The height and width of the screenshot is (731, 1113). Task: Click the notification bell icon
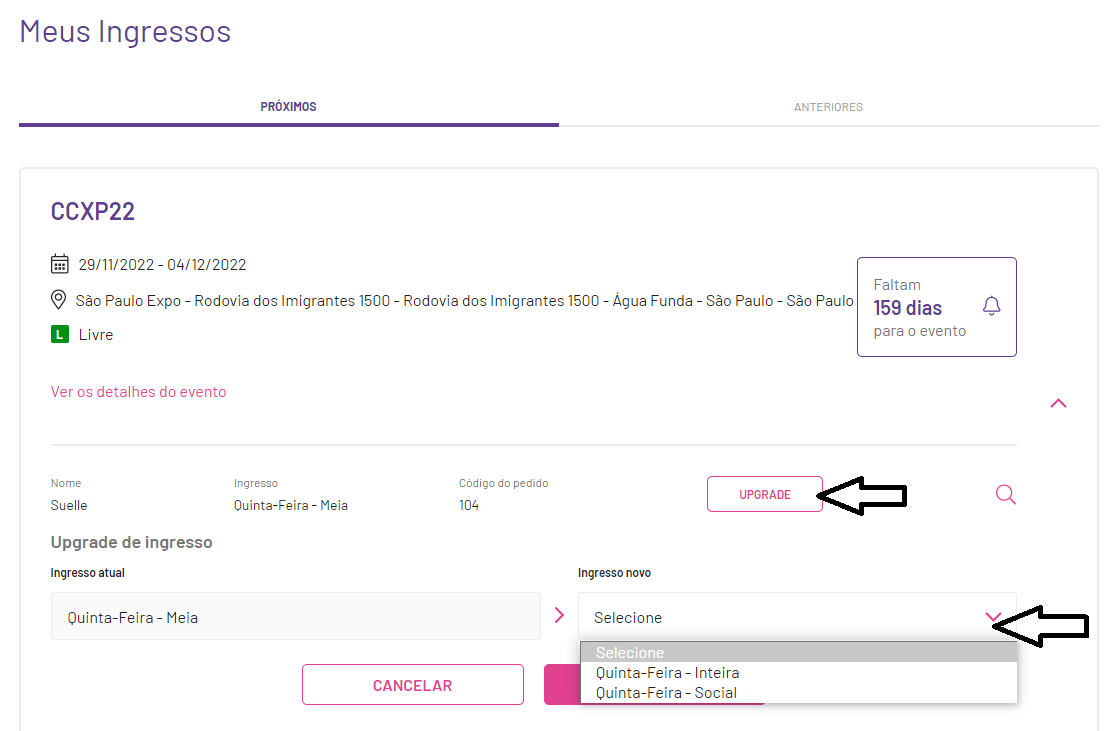[x=992, y=306]
